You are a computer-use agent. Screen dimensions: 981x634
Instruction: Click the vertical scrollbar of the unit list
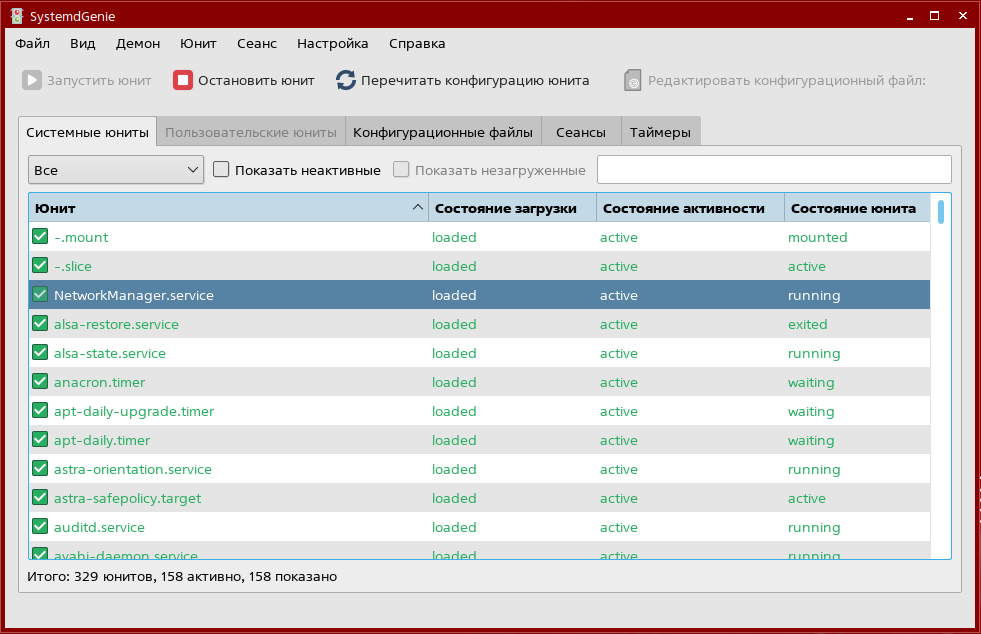point(941,380)
